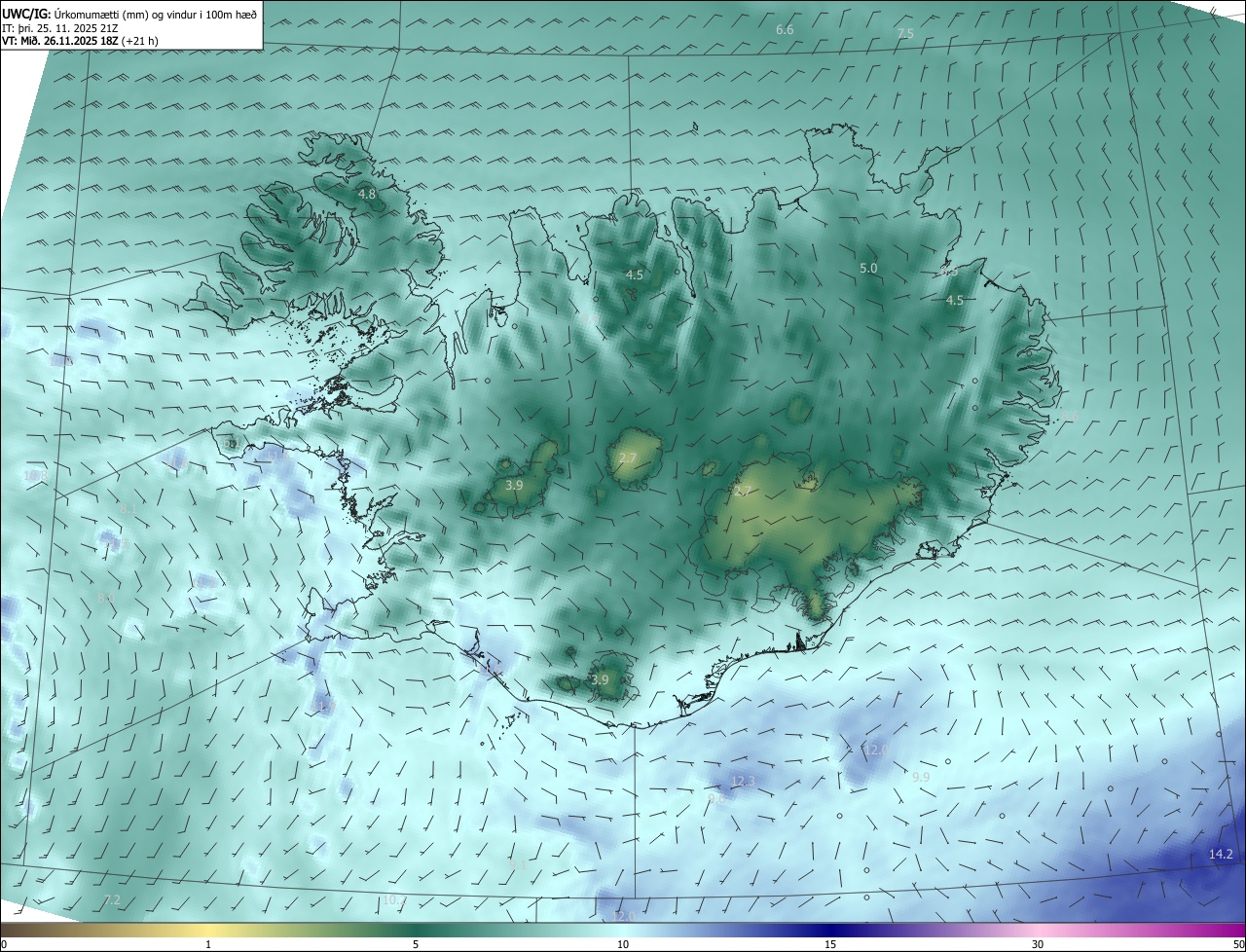Viewport: 1246px width, 952px height.
Task: Click the 12.0 value next to 9.9
Action: click(875, 750)
